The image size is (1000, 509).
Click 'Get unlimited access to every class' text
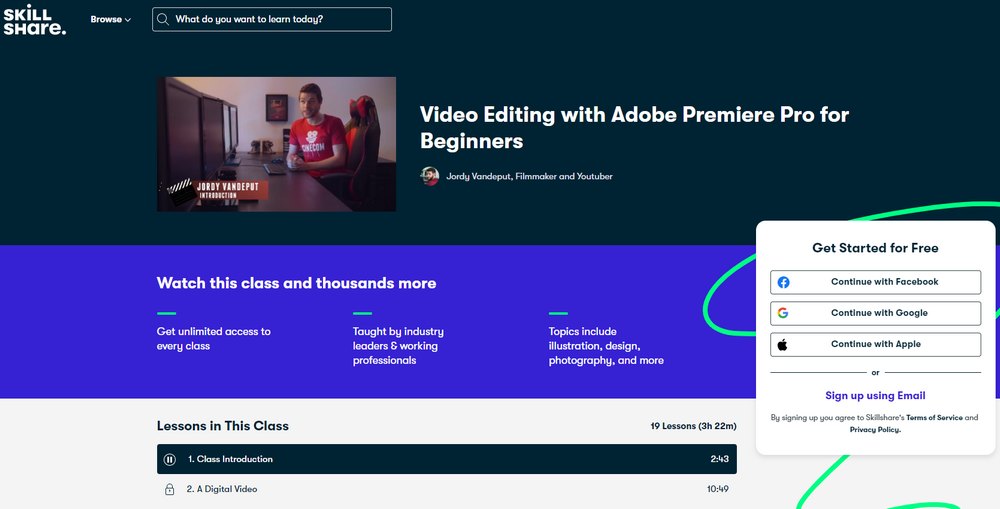coord(214,339)
